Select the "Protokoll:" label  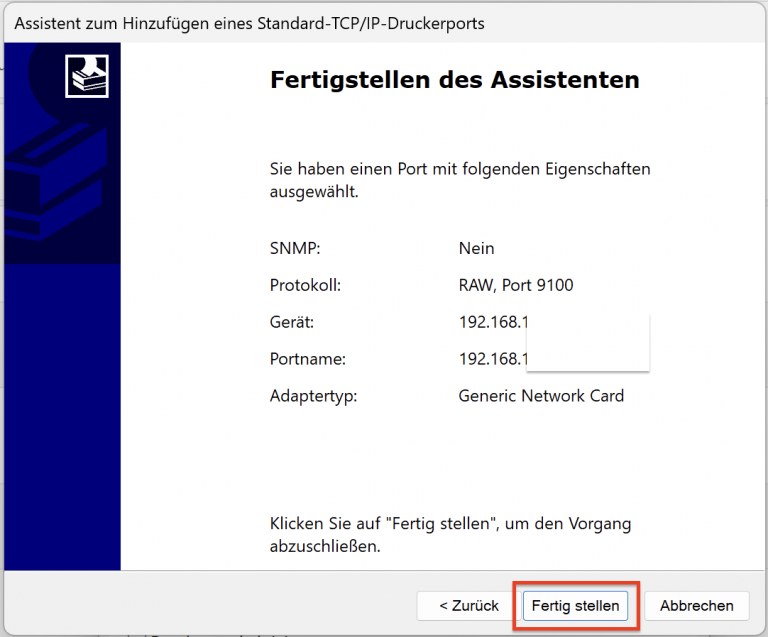tap(305, 285)
